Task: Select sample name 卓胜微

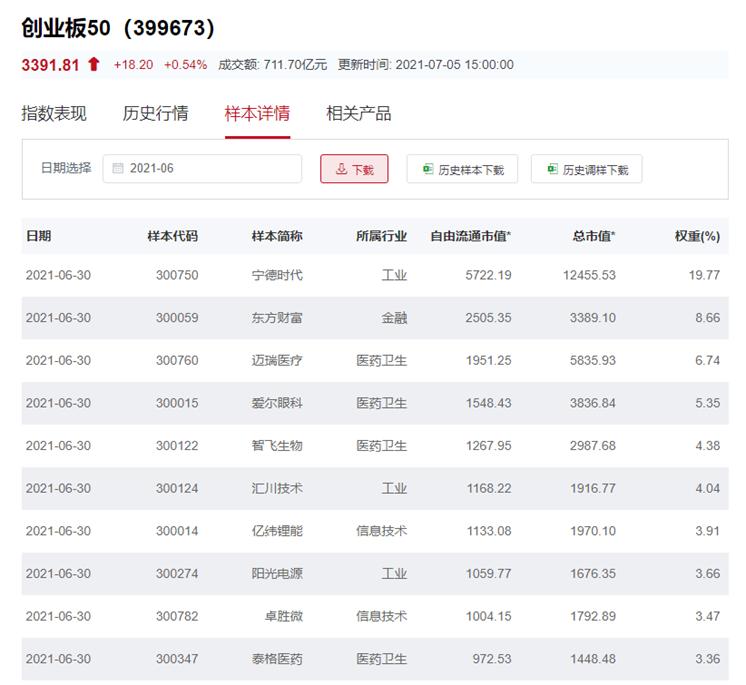Action: pos(284,616)
